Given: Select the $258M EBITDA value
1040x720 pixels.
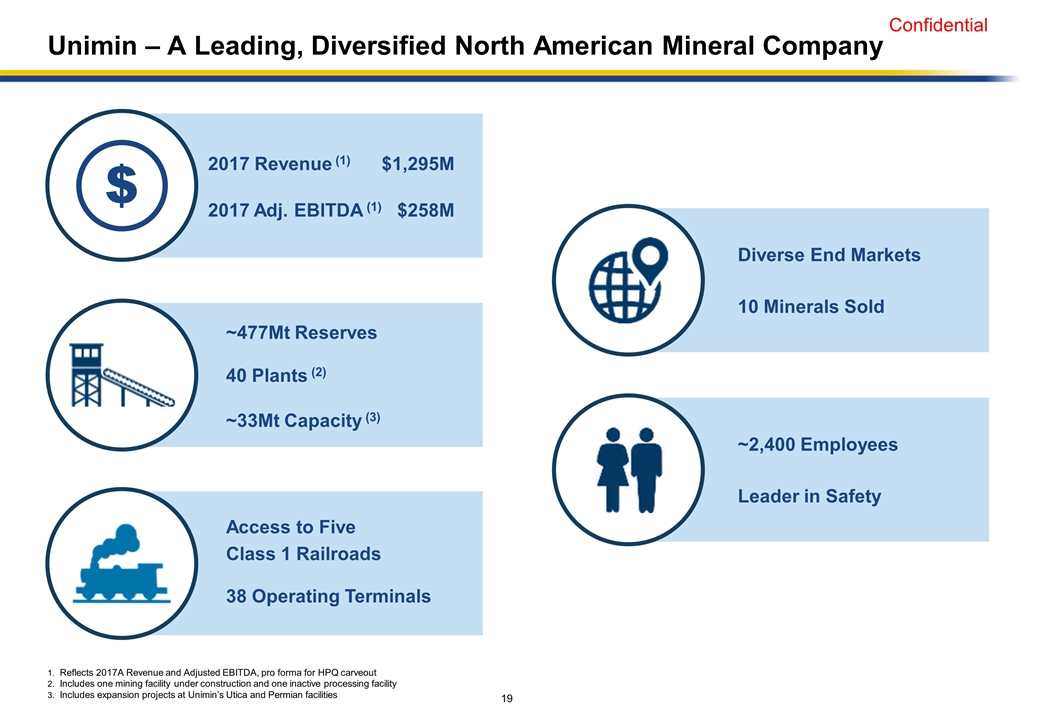Looking at the screenshot, I should coord(426,210).
